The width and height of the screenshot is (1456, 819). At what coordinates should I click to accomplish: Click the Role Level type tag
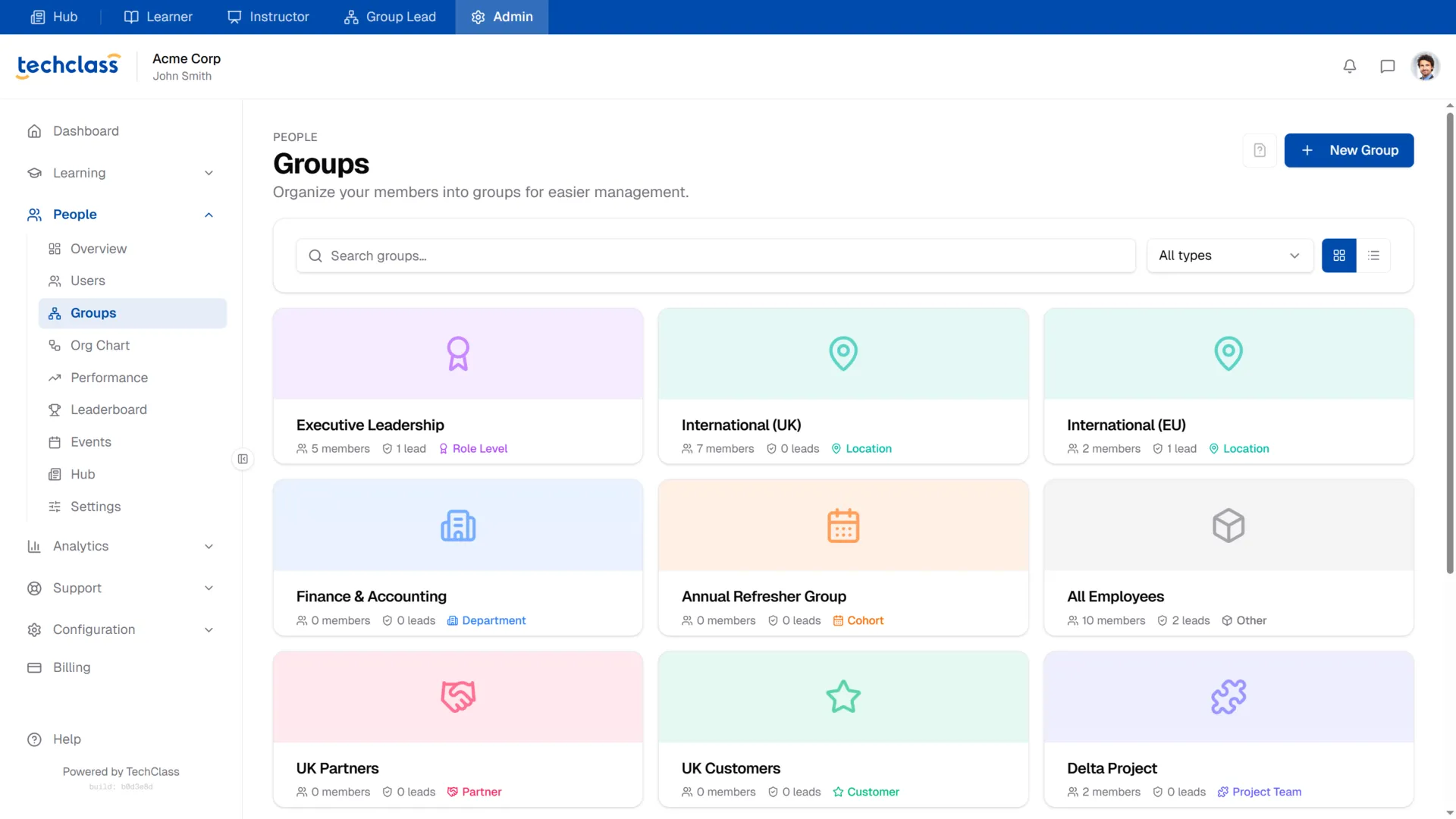[473, 449]
